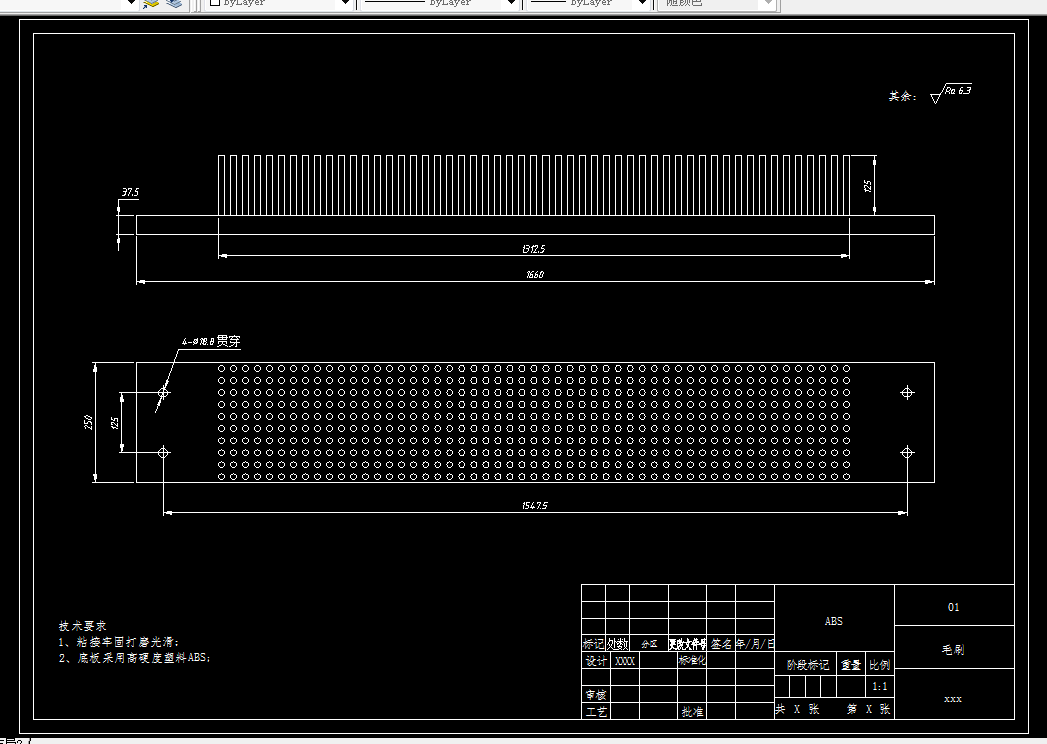
Task: Select the 工艺 label cell
Action: point(596,711)
